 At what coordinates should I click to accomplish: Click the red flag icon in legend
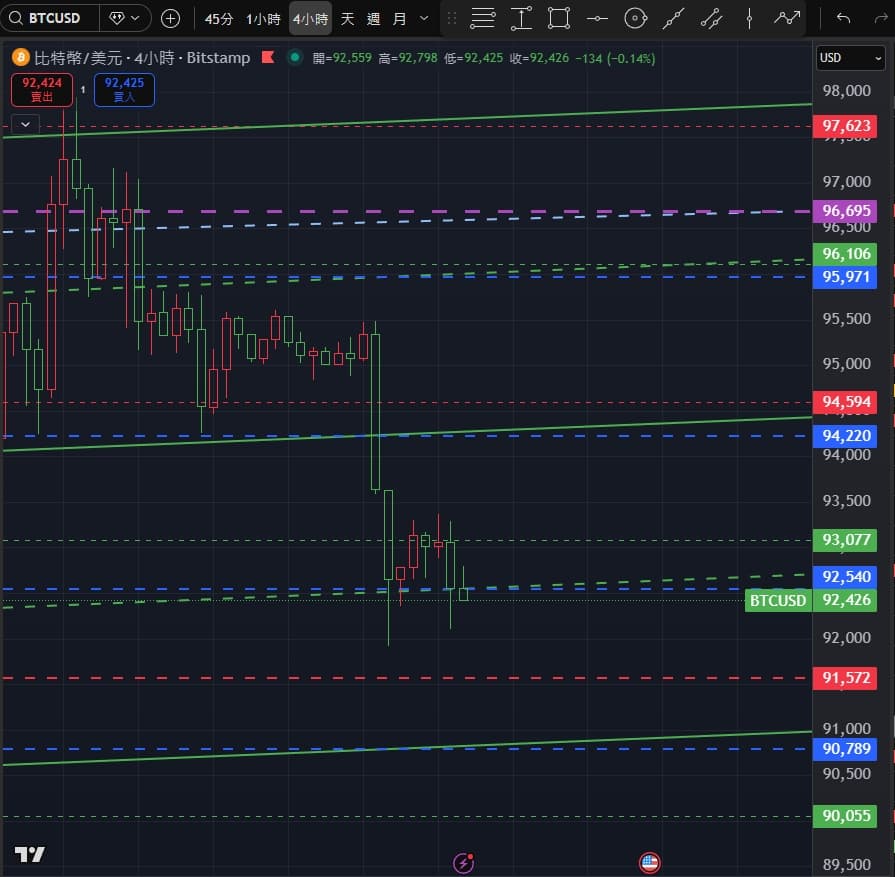(268, 57)
